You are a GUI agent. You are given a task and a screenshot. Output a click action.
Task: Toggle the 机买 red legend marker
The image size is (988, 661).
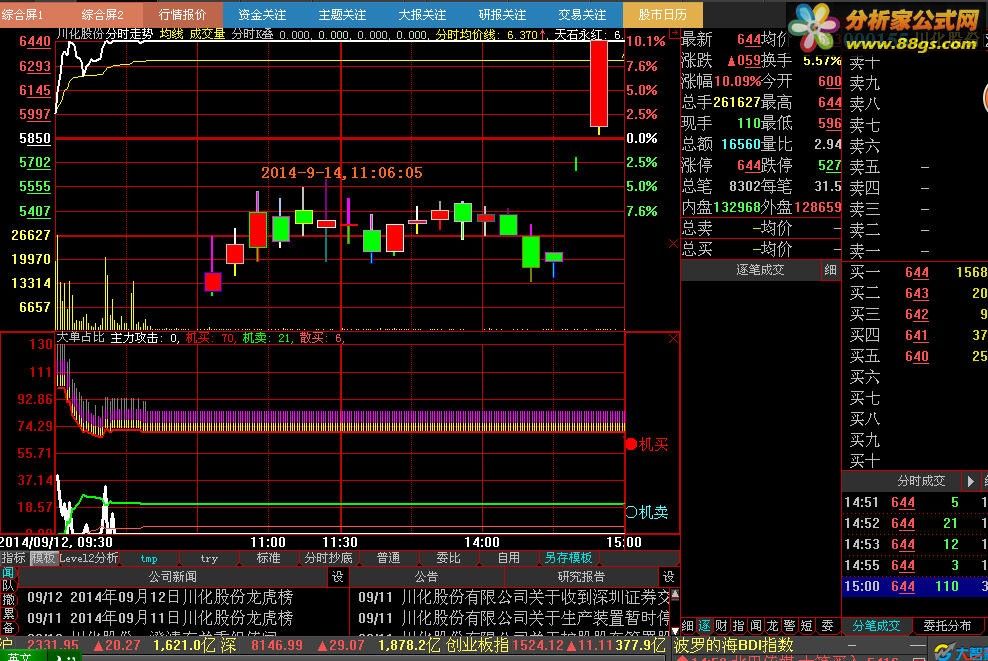[631, 444]
